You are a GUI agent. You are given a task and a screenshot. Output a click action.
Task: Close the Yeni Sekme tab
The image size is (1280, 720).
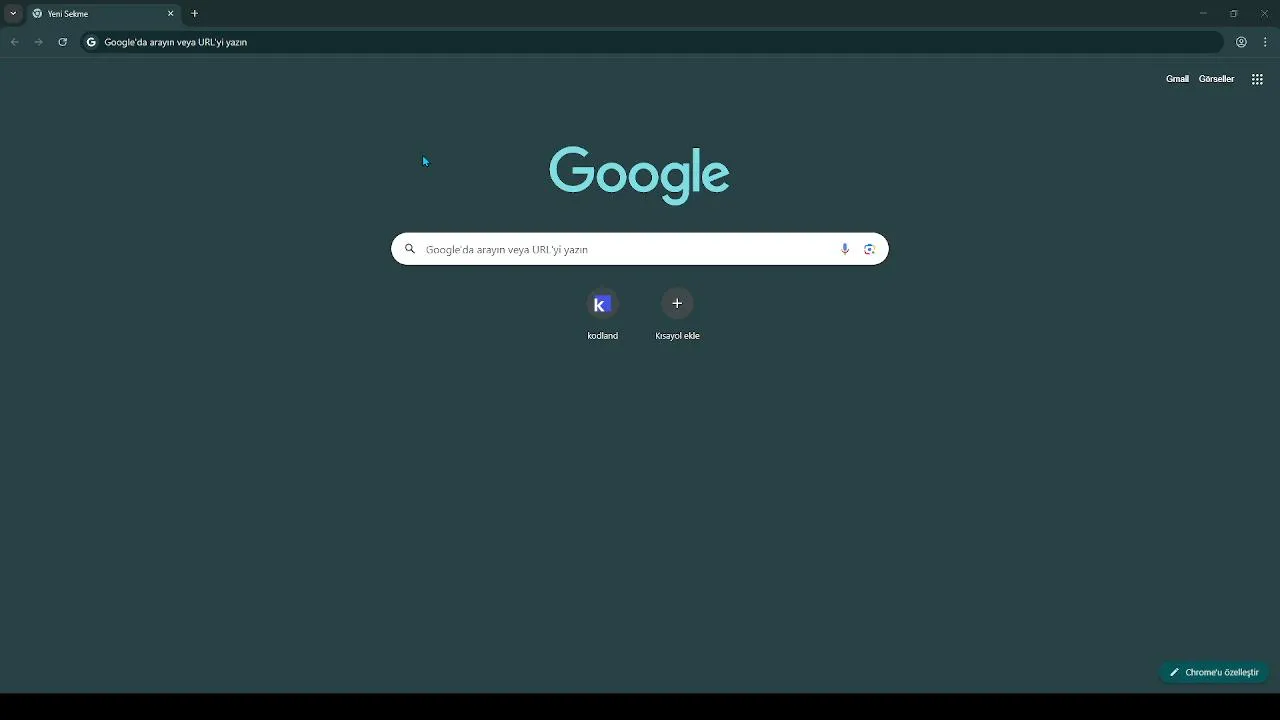pyautogui.click(x=171, y=14)
